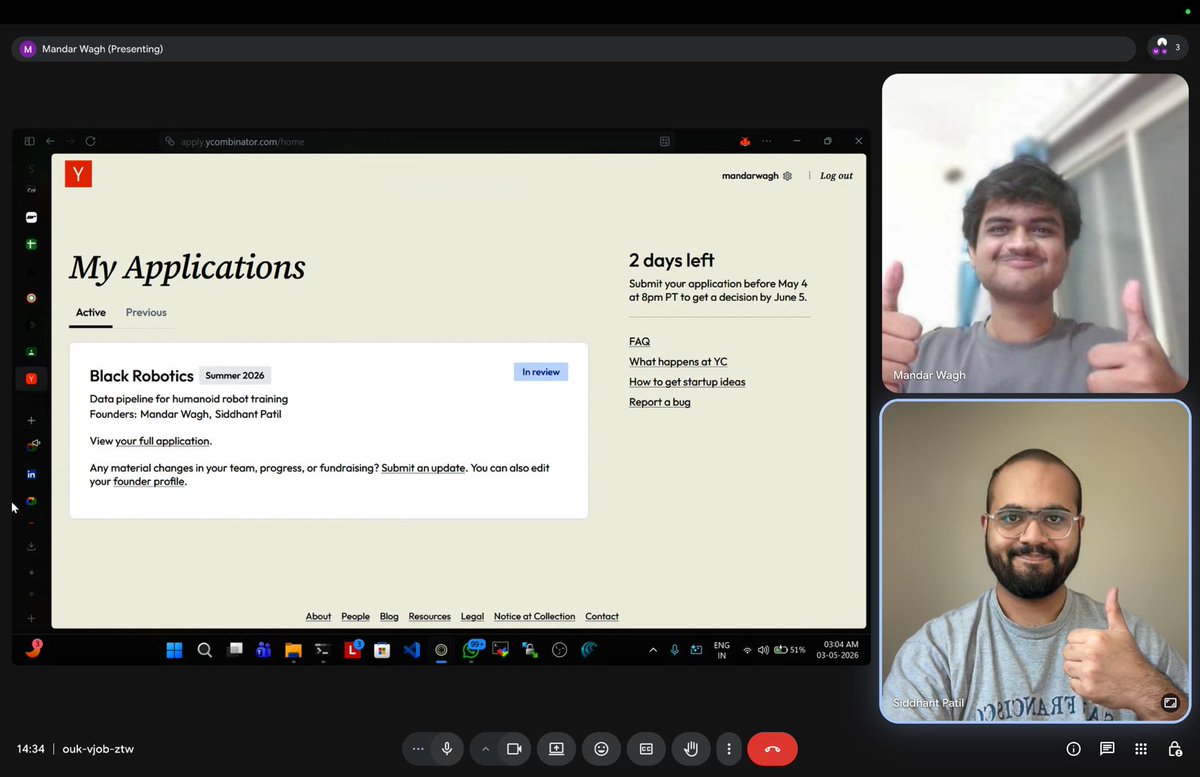1200x777 pixels.
Task: Mute the microphone in the Meet controls
Action: pos(447,748)
